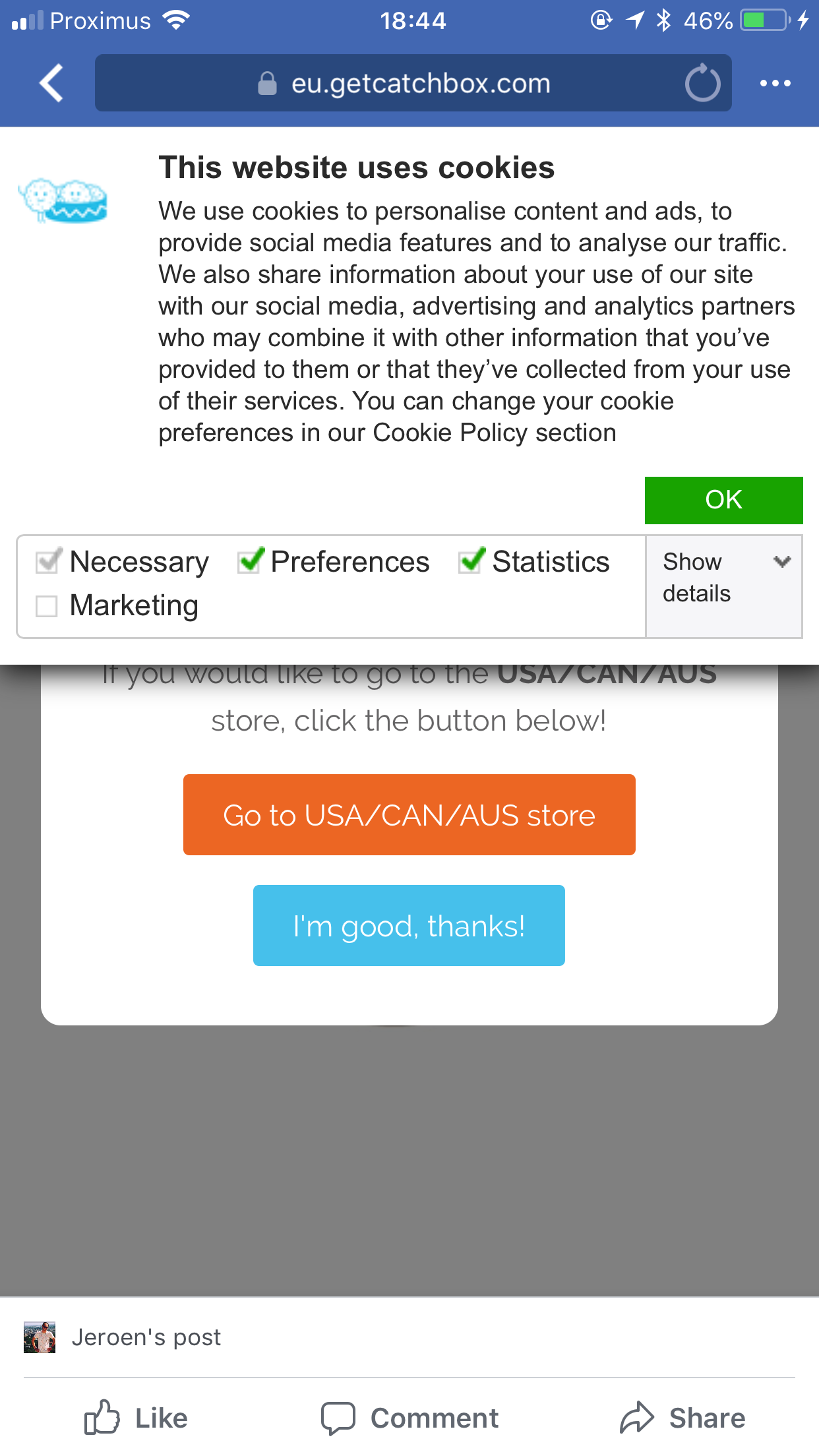Uncheck the Preferences cookies checkbox
This screenshot has height=1456, width=819.
(250, 562)
